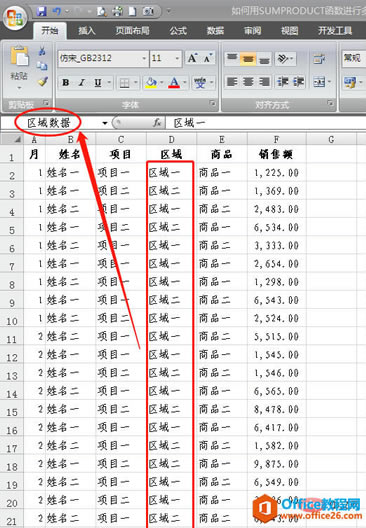Expand the name box dropdown arrow
This screenshot has width=366, height=528.
click(105, 123)
